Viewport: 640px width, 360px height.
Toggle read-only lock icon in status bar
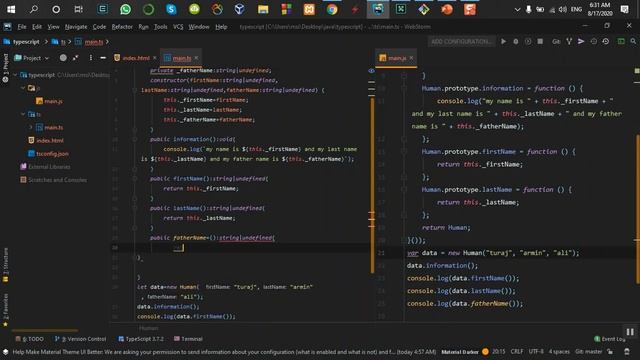coord(610,351)
